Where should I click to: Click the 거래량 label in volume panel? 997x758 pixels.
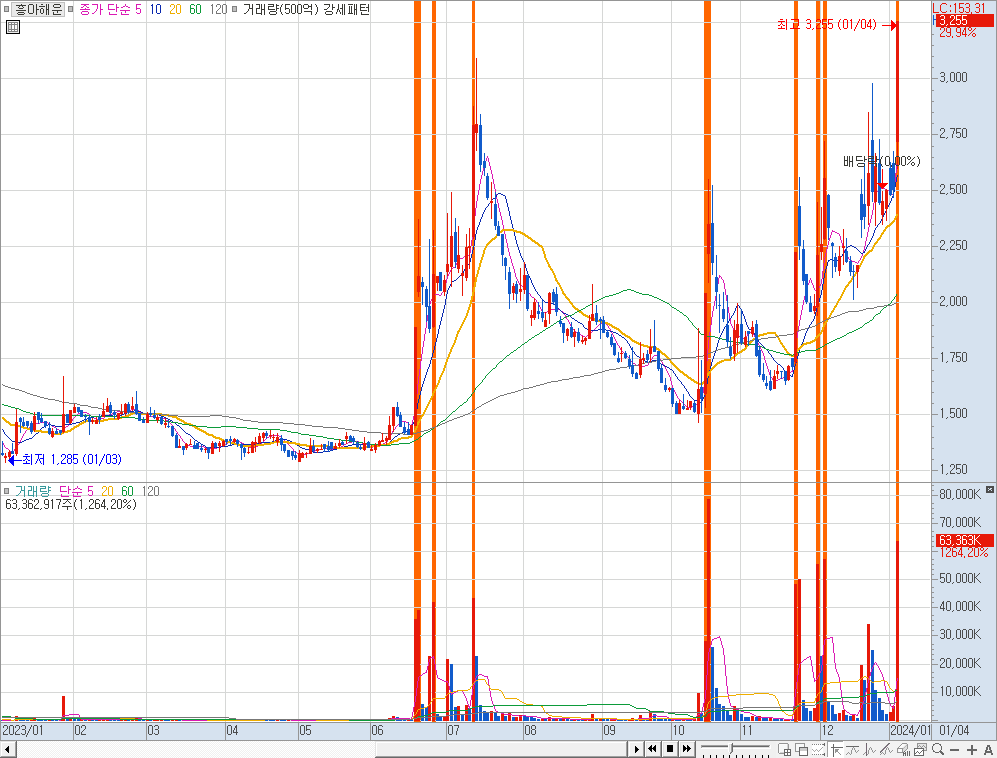tap(32, 491)
